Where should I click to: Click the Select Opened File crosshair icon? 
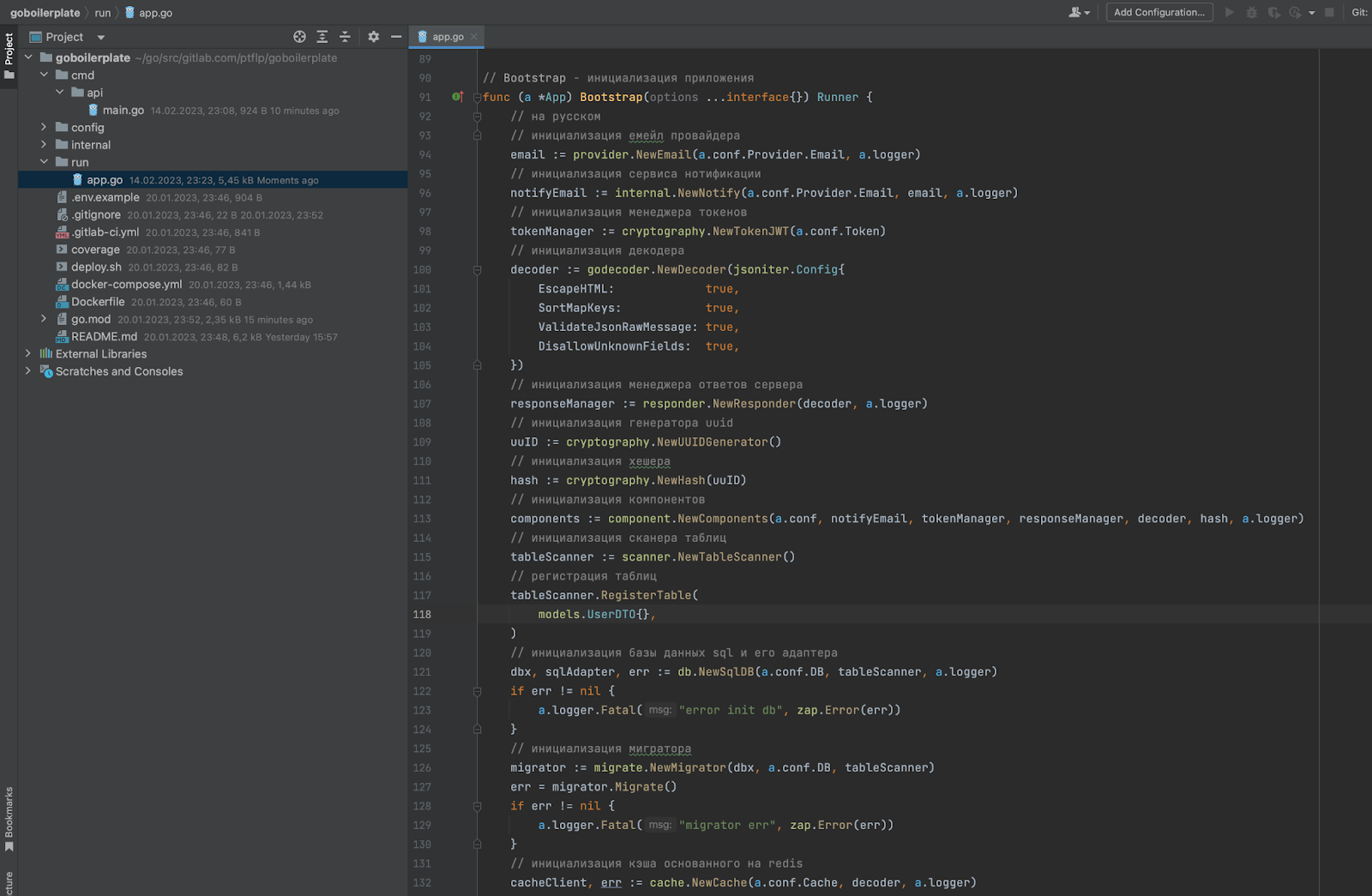click(x=299, y=37)
